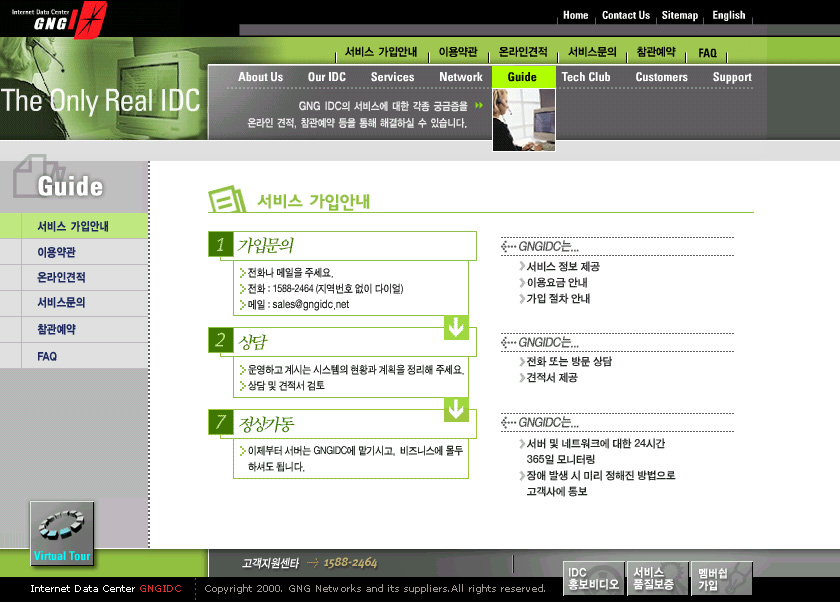Select 이용약관 in the green submenu bar
The width and height of the screenshot is (840, 602).
tap(458, 52)
